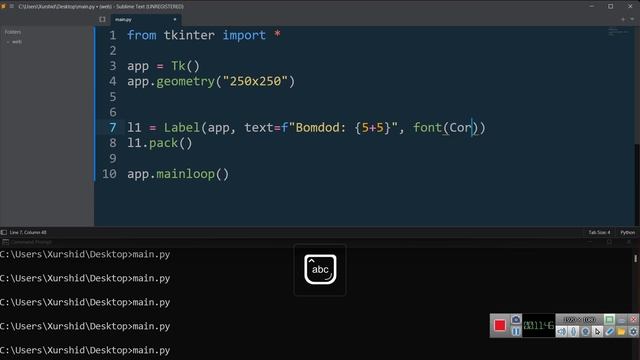
Task: Collapse the weiti folder in sidebar
Action: point(8,42)
